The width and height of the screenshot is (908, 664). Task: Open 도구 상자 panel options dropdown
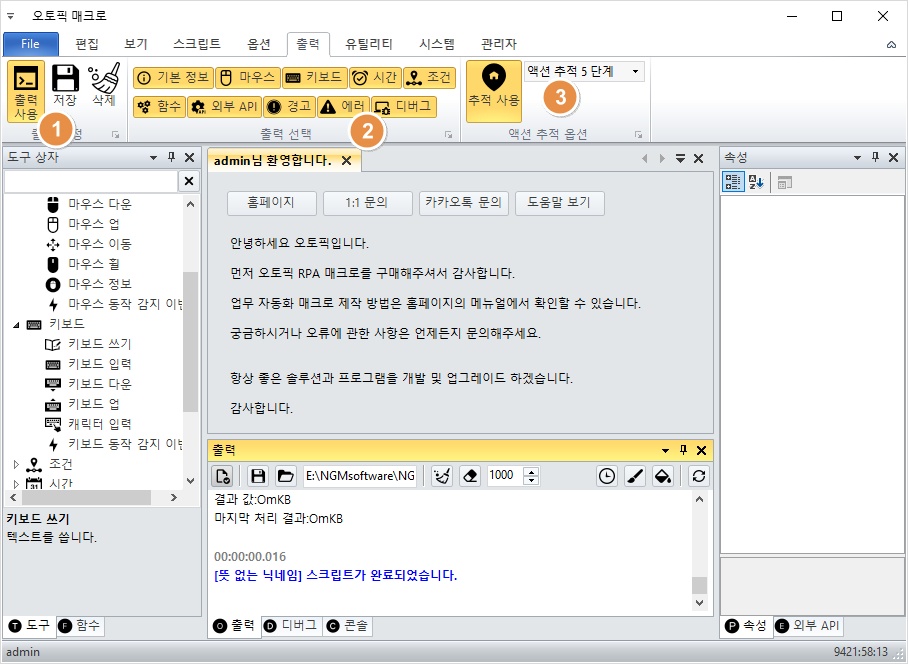click(x=153, y=157)
